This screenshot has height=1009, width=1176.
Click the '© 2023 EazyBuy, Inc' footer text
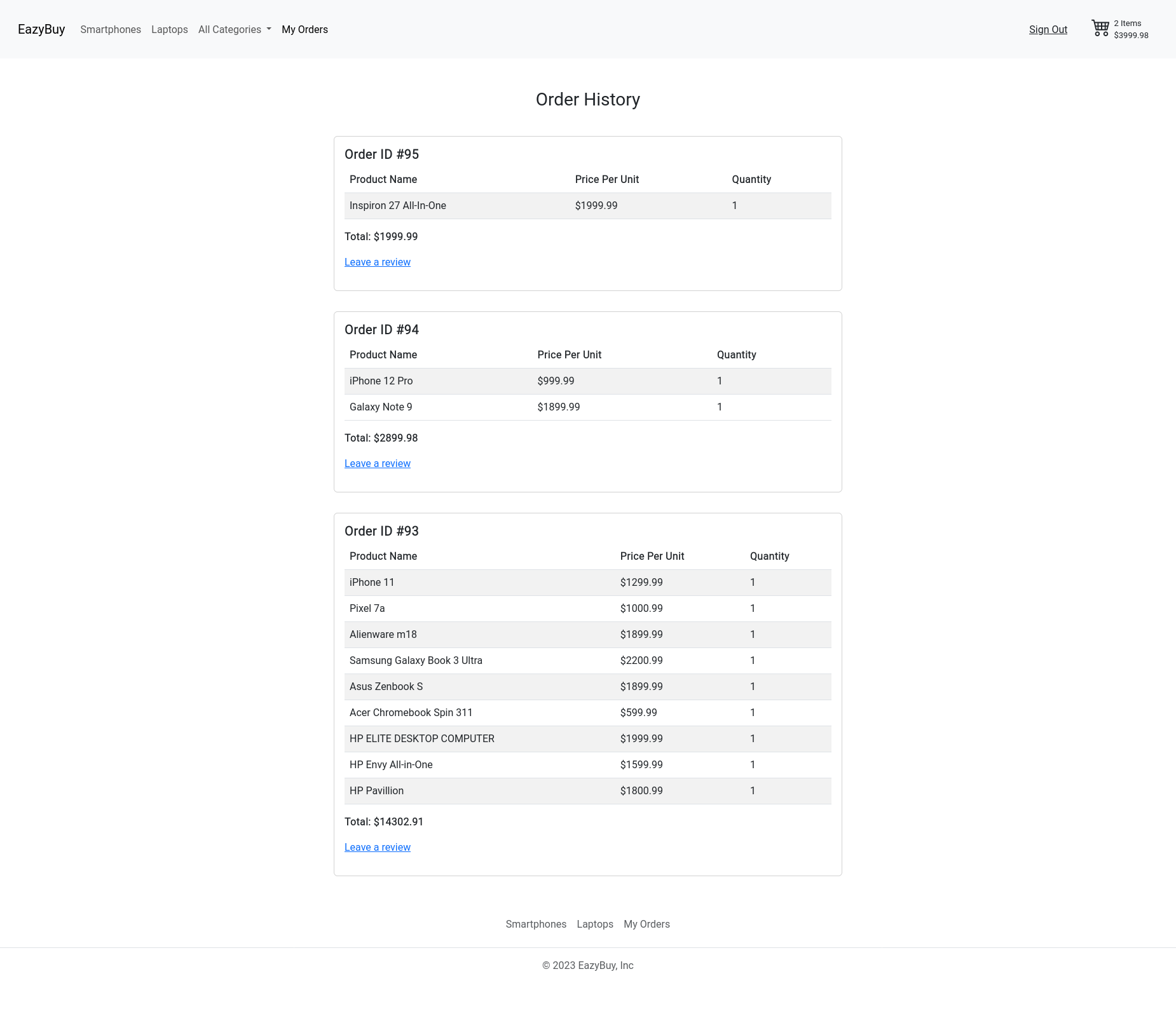(588, 965)
